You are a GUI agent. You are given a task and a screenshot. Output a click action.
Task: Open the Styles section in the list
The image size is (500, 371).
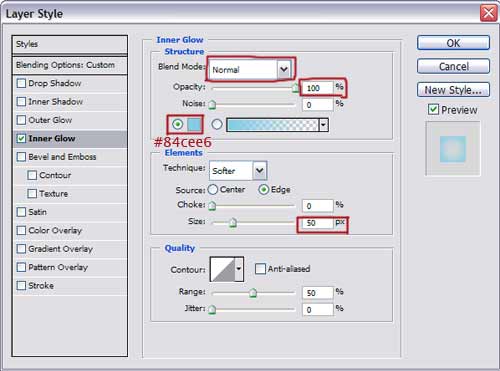[x=70, y=44]
